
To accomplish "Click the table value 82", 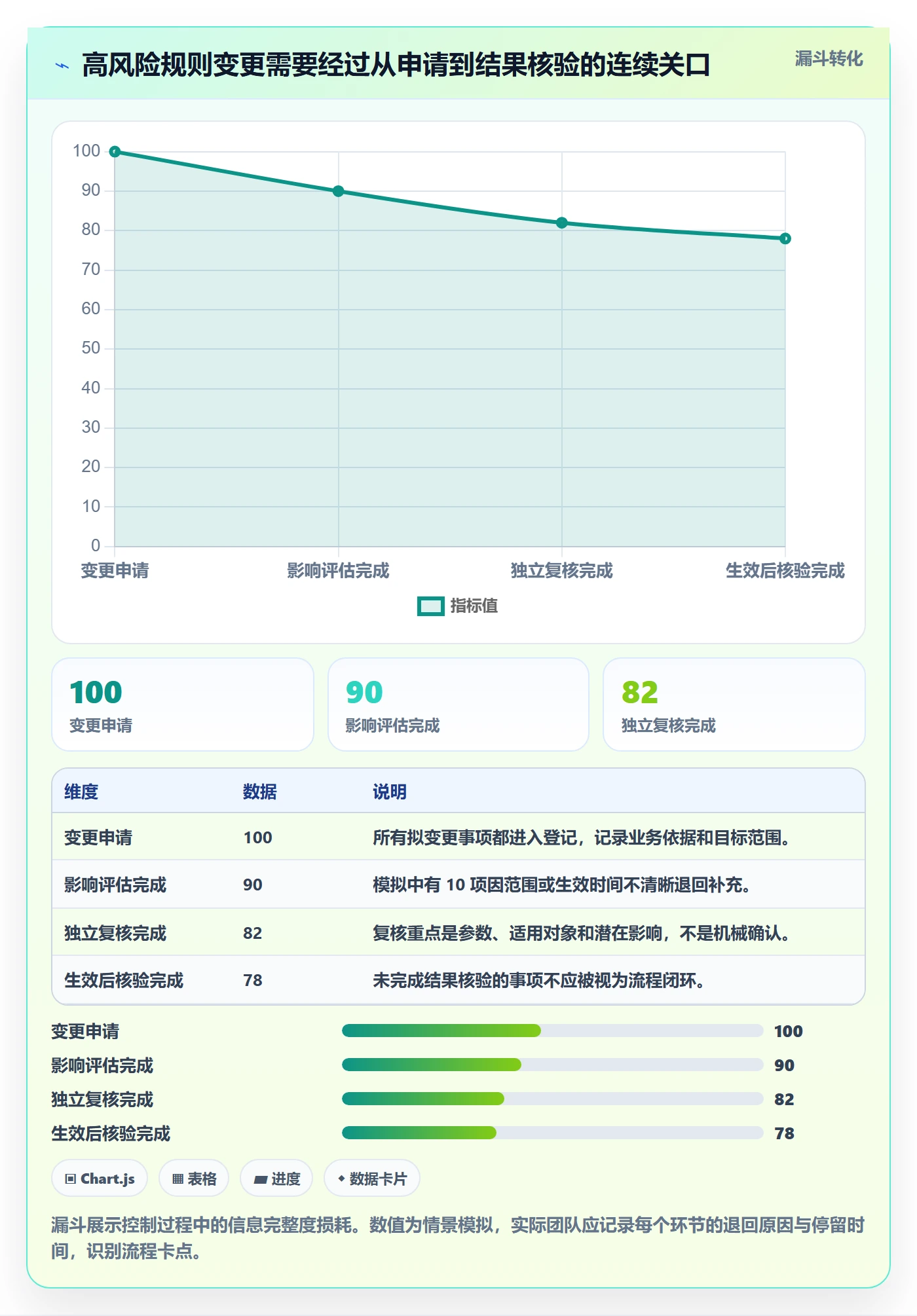I will point(253,933).
